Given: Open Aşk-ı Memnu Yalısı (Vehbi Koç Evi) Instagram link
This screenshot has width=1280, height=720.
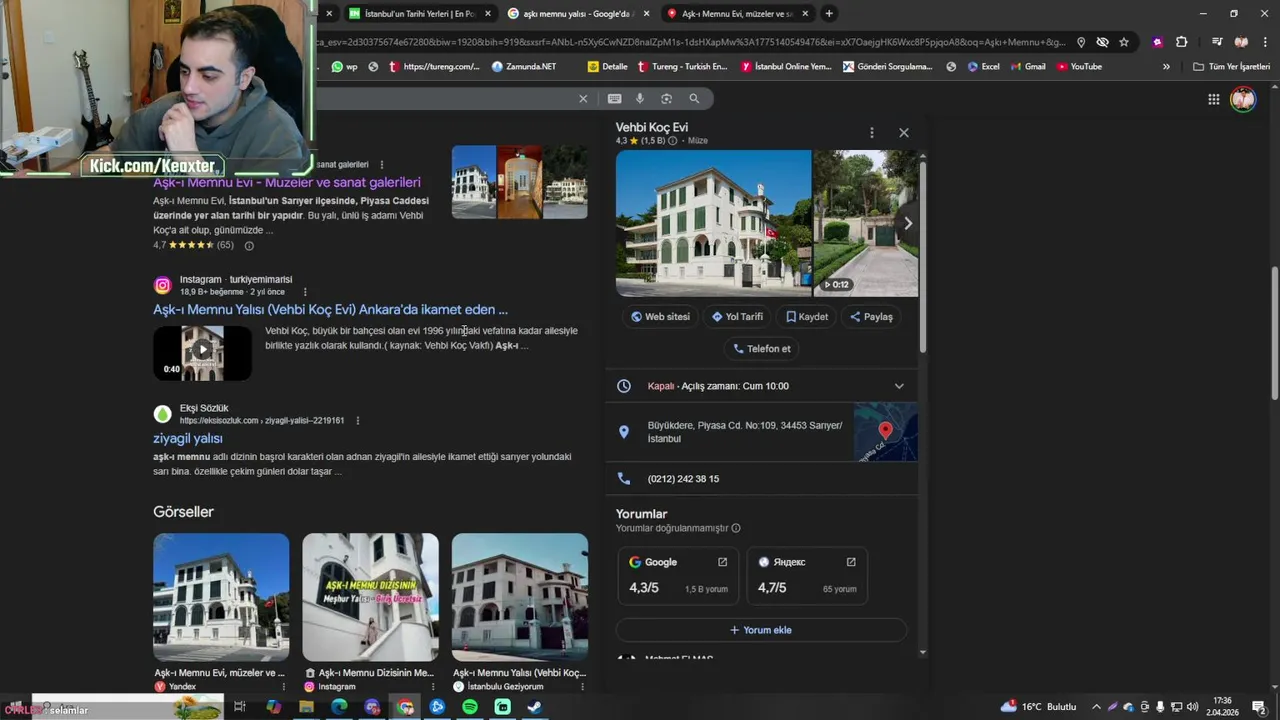Looking at the screenshot, I should tap(330, 310).
